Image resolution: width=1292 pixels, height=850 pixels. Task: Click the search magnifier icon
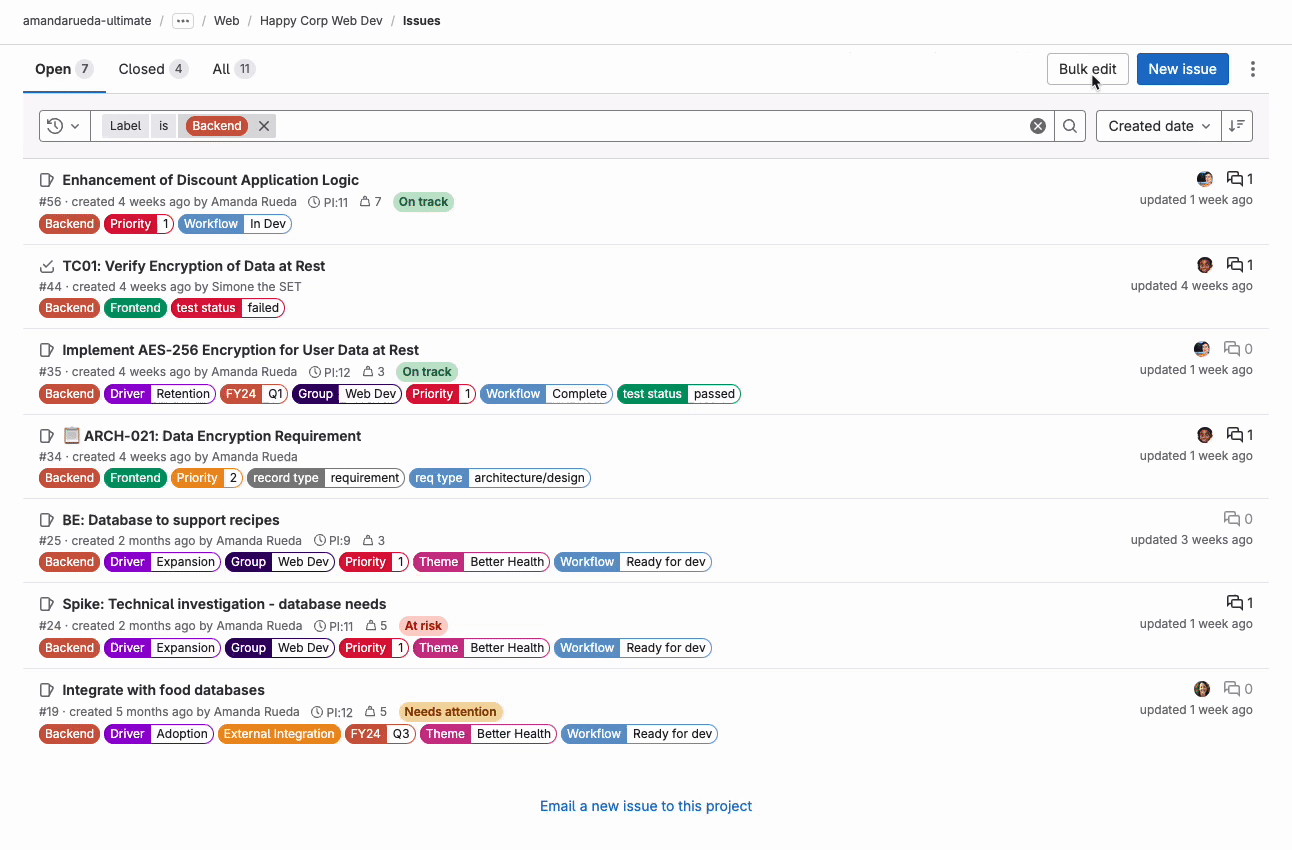1069,125
